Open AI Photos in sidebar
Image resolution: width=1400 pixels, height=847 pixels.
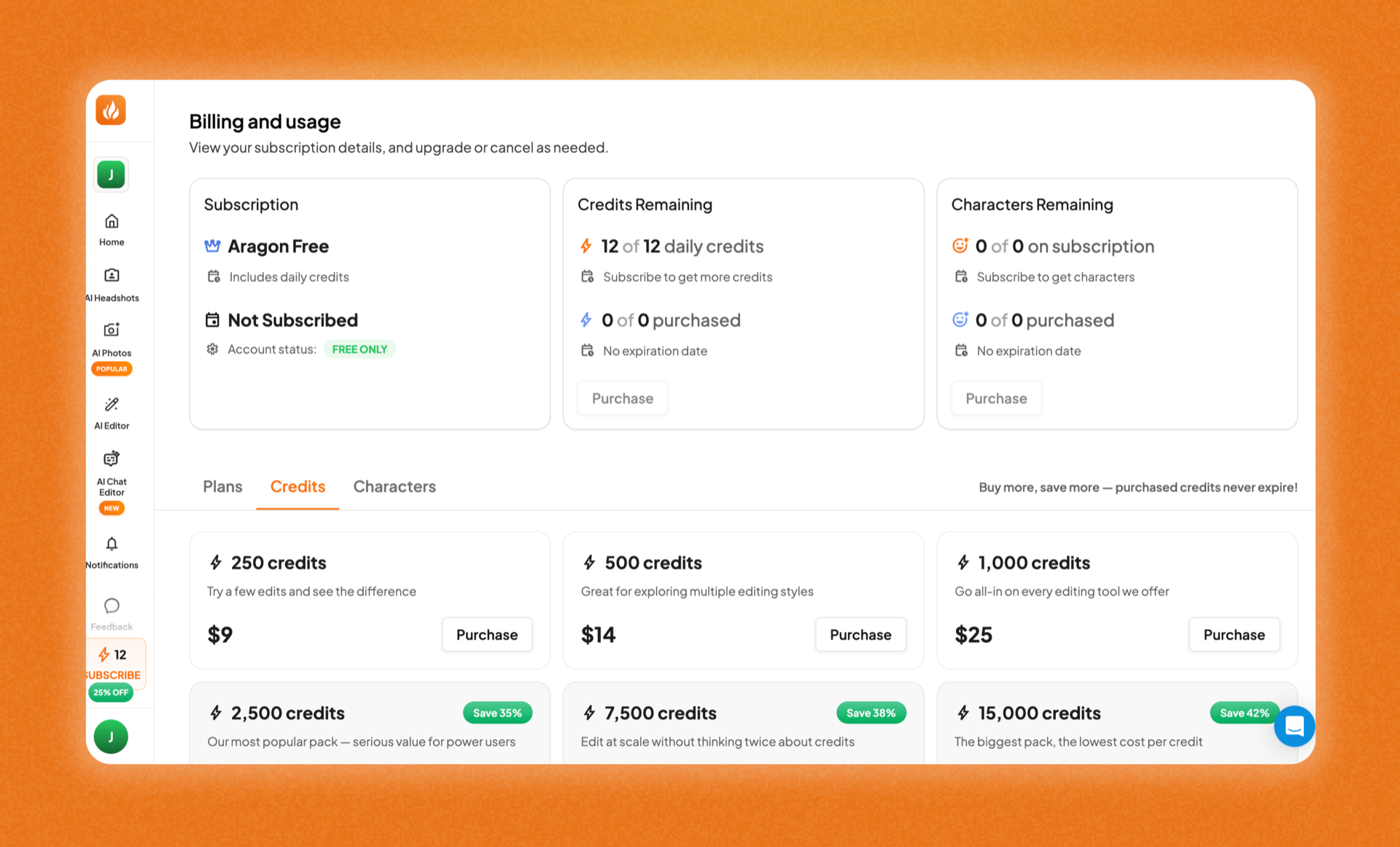(x=112, y=348)
